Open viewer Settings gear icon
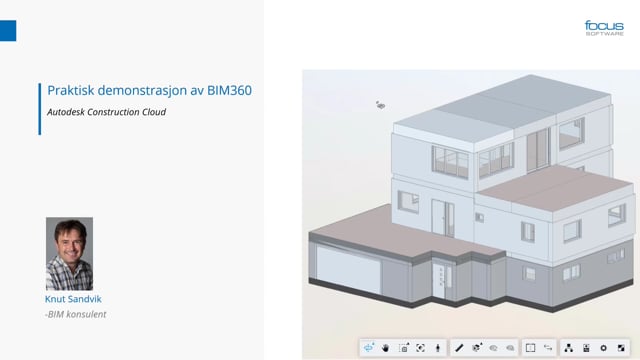Viewport: 640px width, 360px height. pyautogui.click(x=603, y=348)
